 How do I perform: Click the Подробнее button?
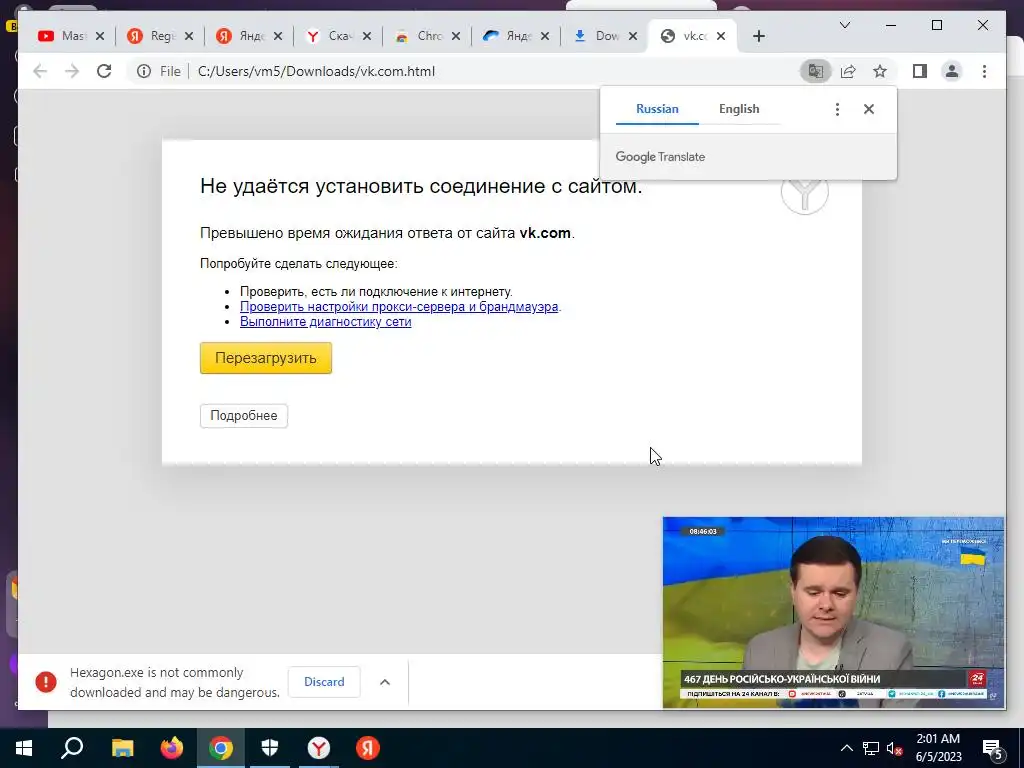pyautogui.click(x=244, y=415)
